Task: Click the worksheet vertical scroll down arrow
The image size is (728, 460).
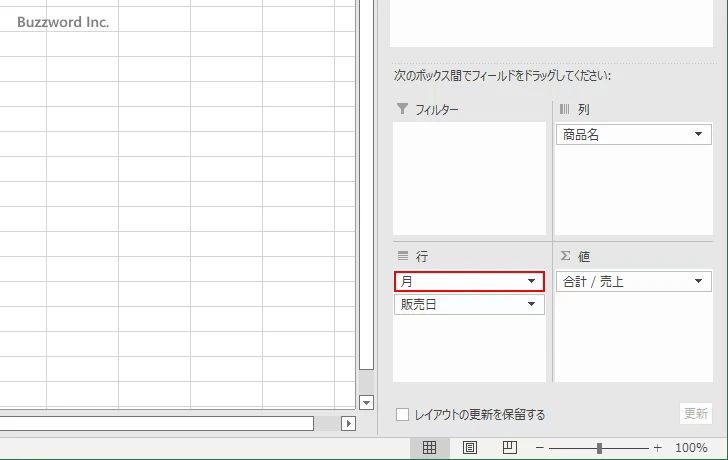Action: [x=366, y=402]
